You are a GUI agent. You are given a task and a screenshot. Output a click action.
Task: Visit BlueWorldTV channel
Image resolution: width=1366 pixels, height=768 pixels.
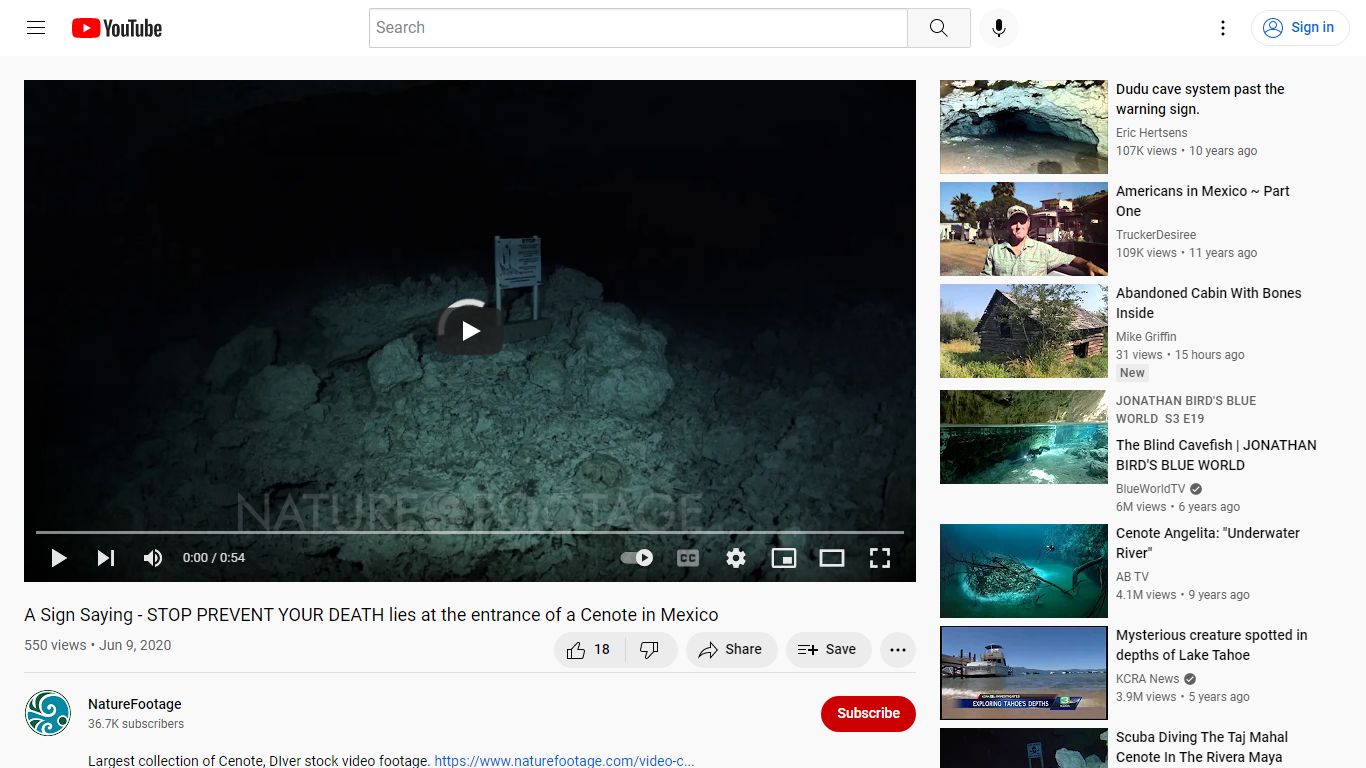1151,489
